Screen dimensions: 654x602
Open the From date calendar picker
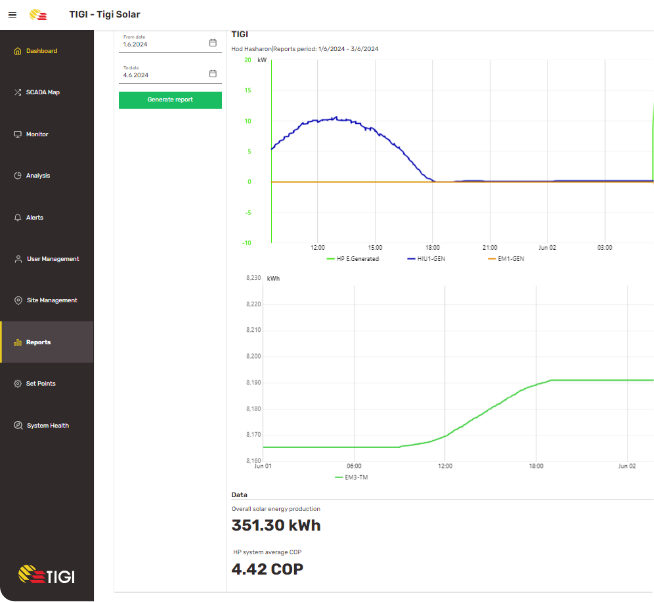point(212,43)
